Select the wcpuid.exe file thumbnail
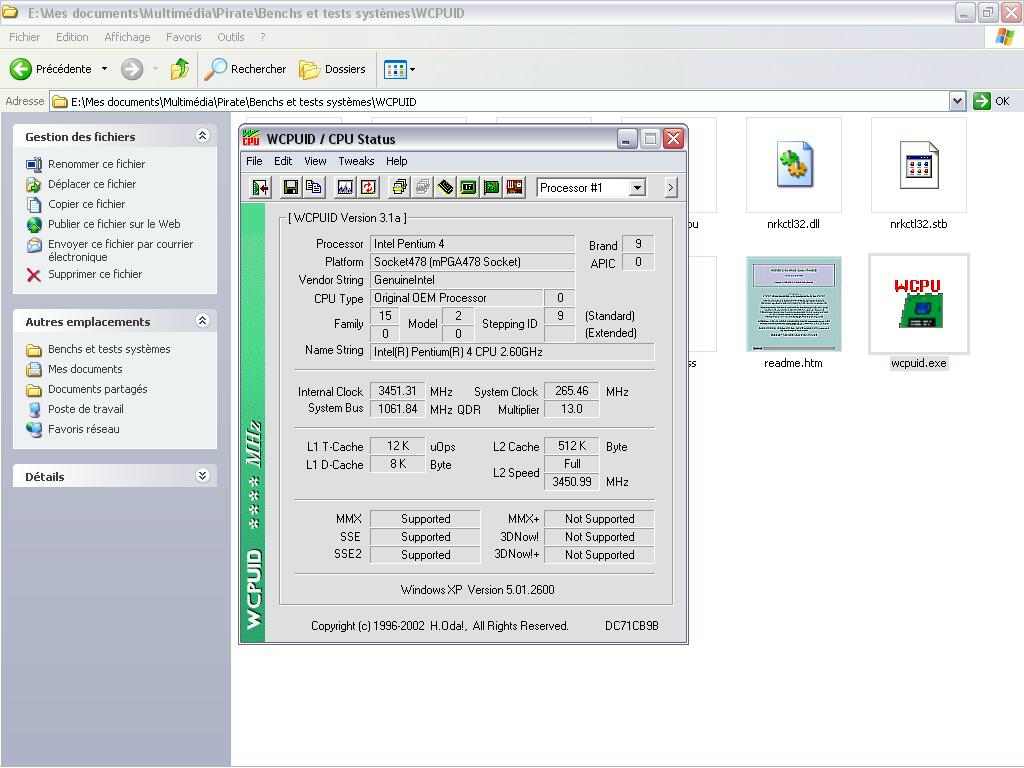 [919, 304]
